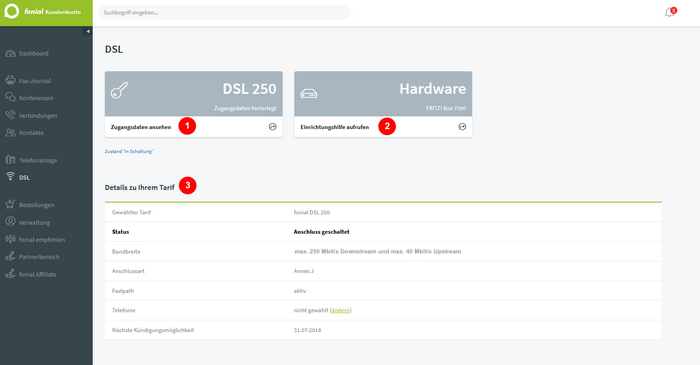
Task: Click 'Zugangsdaten hinterlegt' subtitle text
Action: pos(245,108)
